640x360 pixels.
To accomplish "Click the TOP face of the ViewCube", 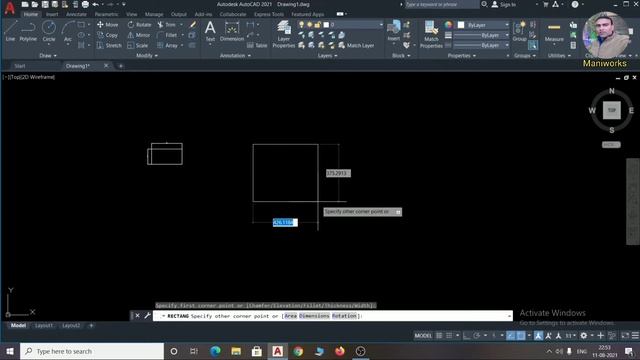I will point(611,110).
